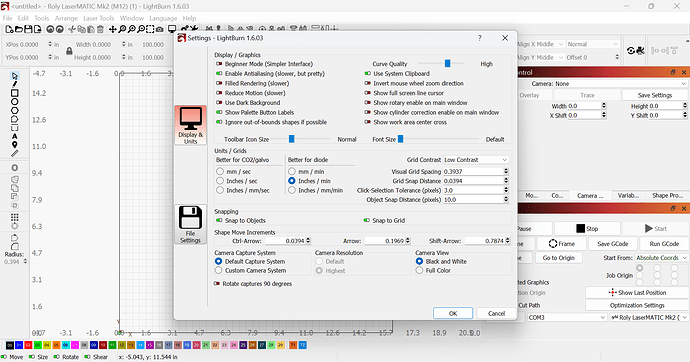Expand the Start From Absolute Coords dropdown
The image size is (690, 362).
[x=661, y=258]
